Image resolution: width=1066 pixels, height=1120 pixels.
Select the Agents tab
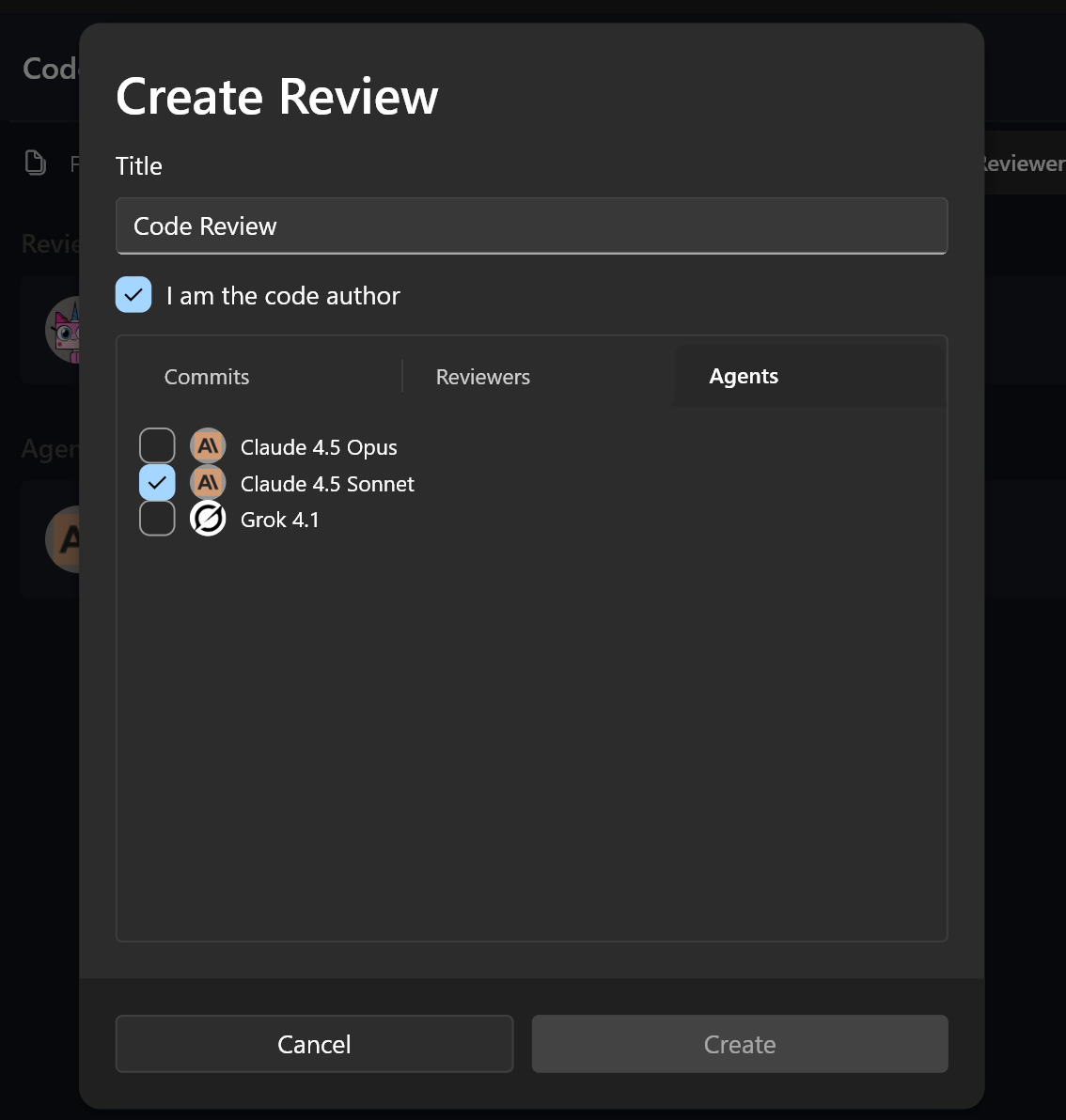pos(744,376)
